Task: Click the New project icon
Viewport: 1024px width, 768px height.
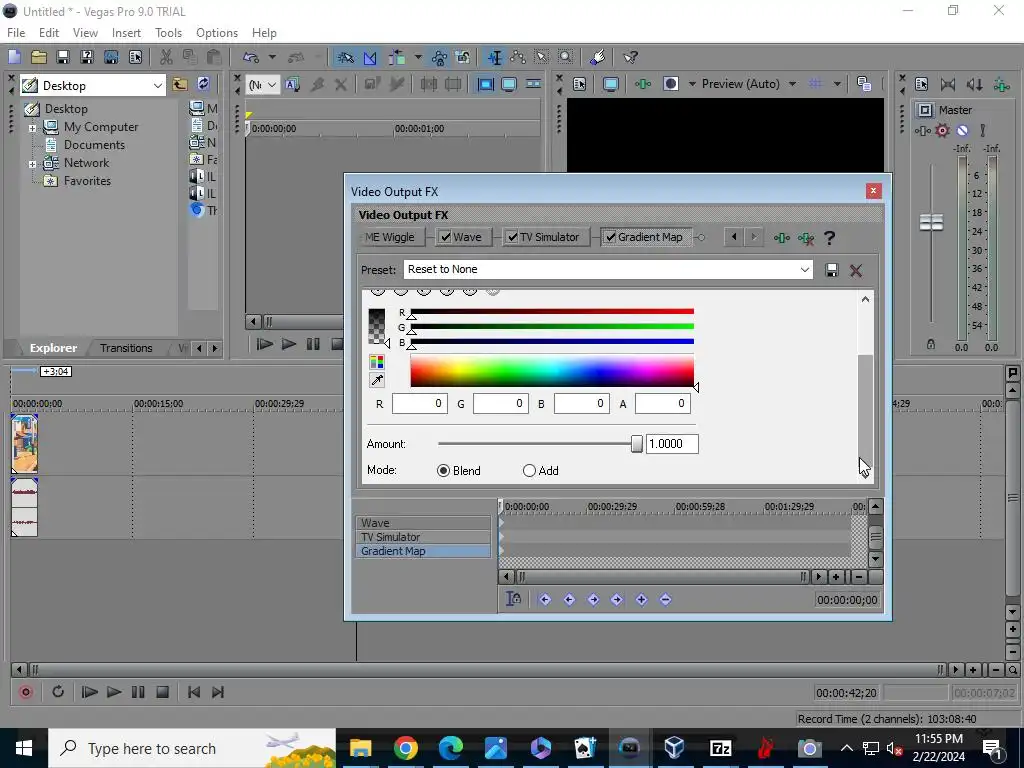Action: pos(14,57)
